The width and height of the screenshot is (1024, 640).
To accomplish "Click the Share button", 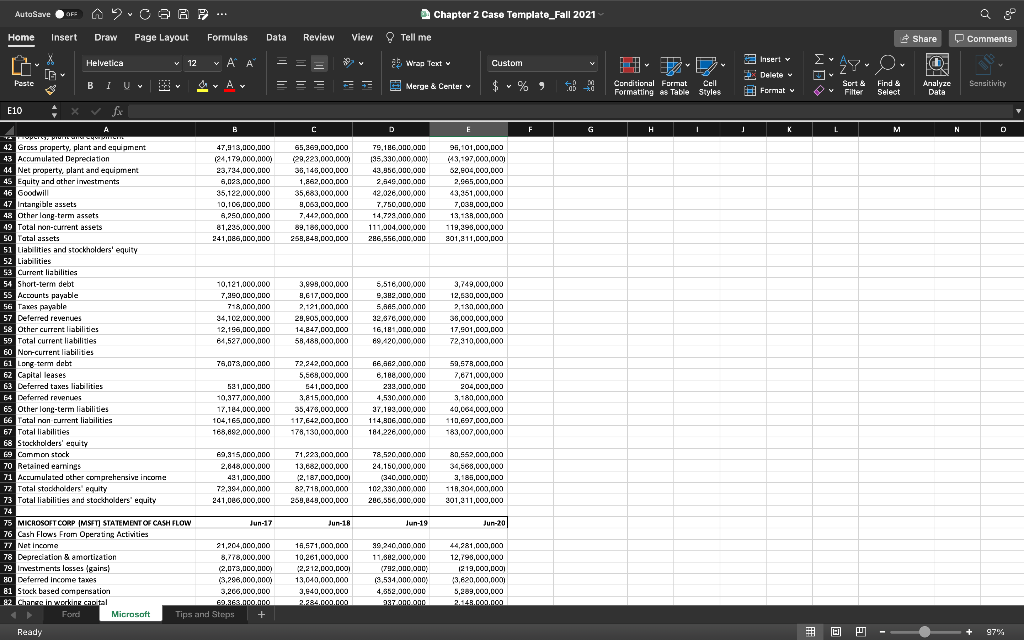I will pyautogui.click(x=918, y=39).
